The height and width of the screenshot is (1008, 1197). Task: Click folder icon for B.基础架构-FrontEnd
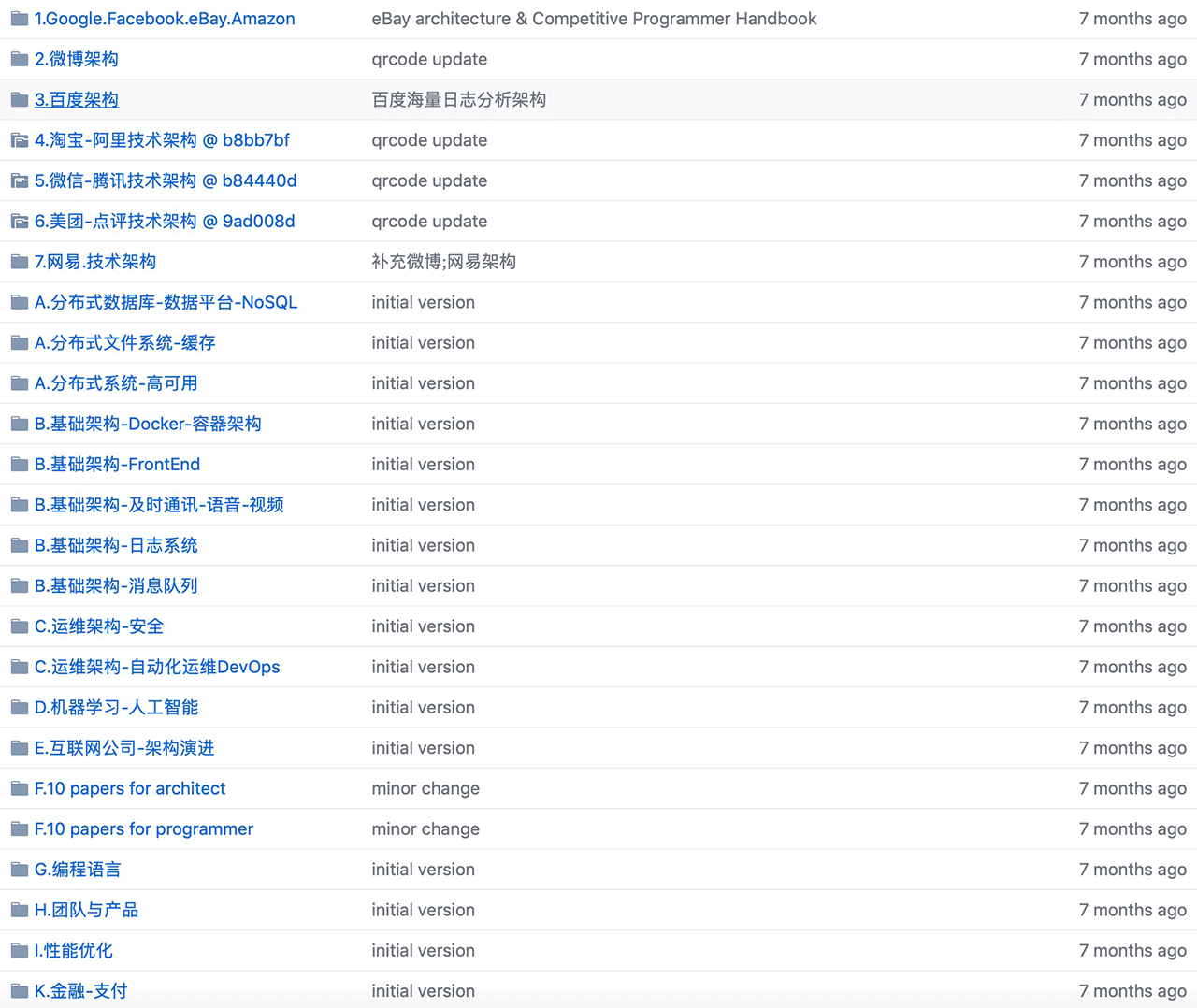tap(19, 465)
